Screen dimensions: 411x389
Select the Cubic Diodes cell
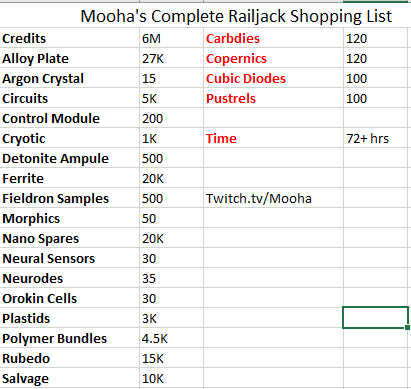tap(273, 78)
